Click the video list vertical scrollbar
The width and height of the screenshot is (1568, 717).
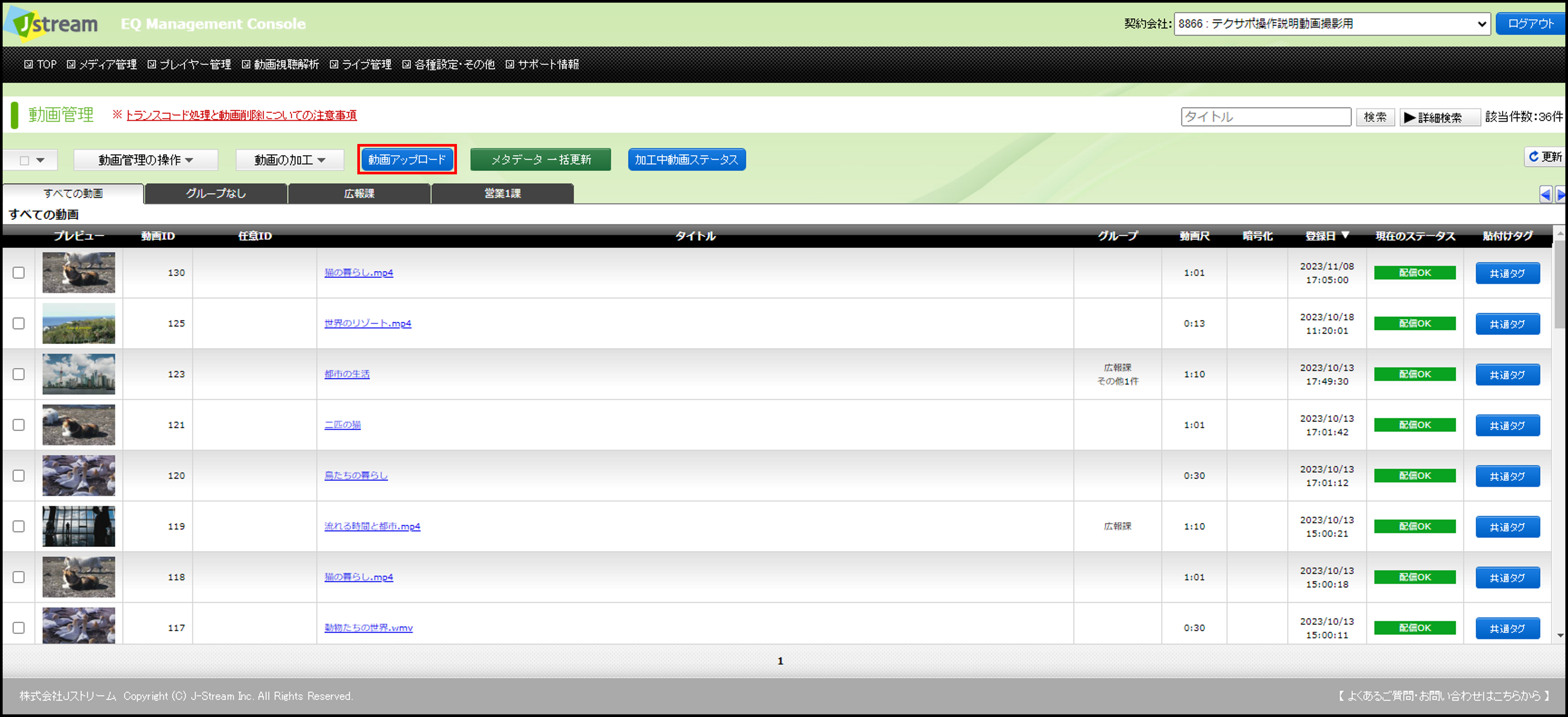click(1560, 284)
